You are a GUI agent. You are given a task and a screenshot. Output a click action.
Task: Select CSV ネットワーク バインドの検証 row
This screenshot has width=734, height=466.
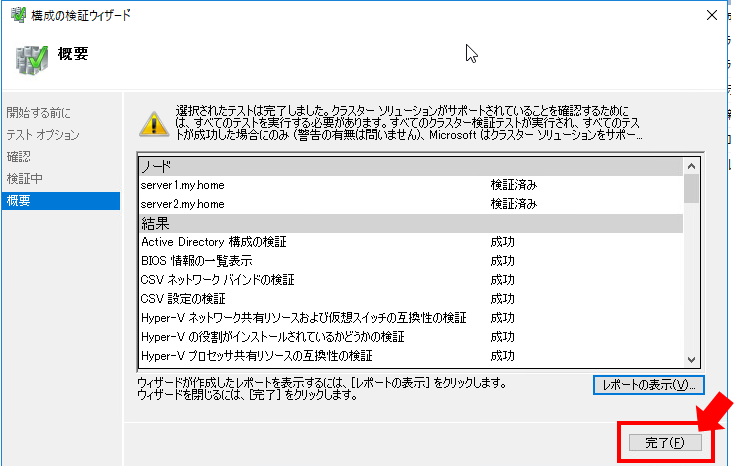(411, 280)
